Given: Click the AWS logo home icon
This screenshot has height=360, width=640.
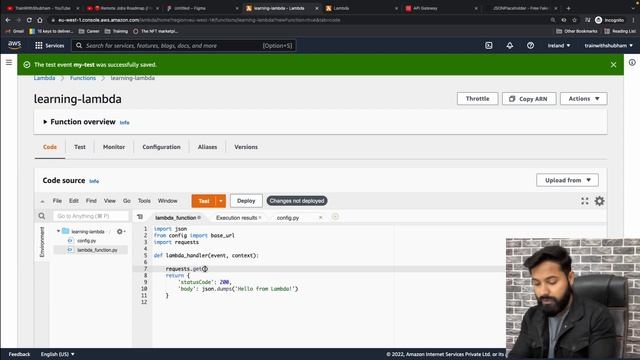Looking at the screenshot, I should (14, 45).
